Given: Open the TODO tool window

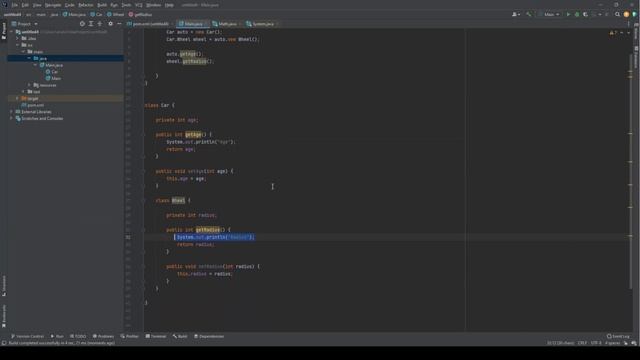Looking at the screenshot, I should point(78,336).
